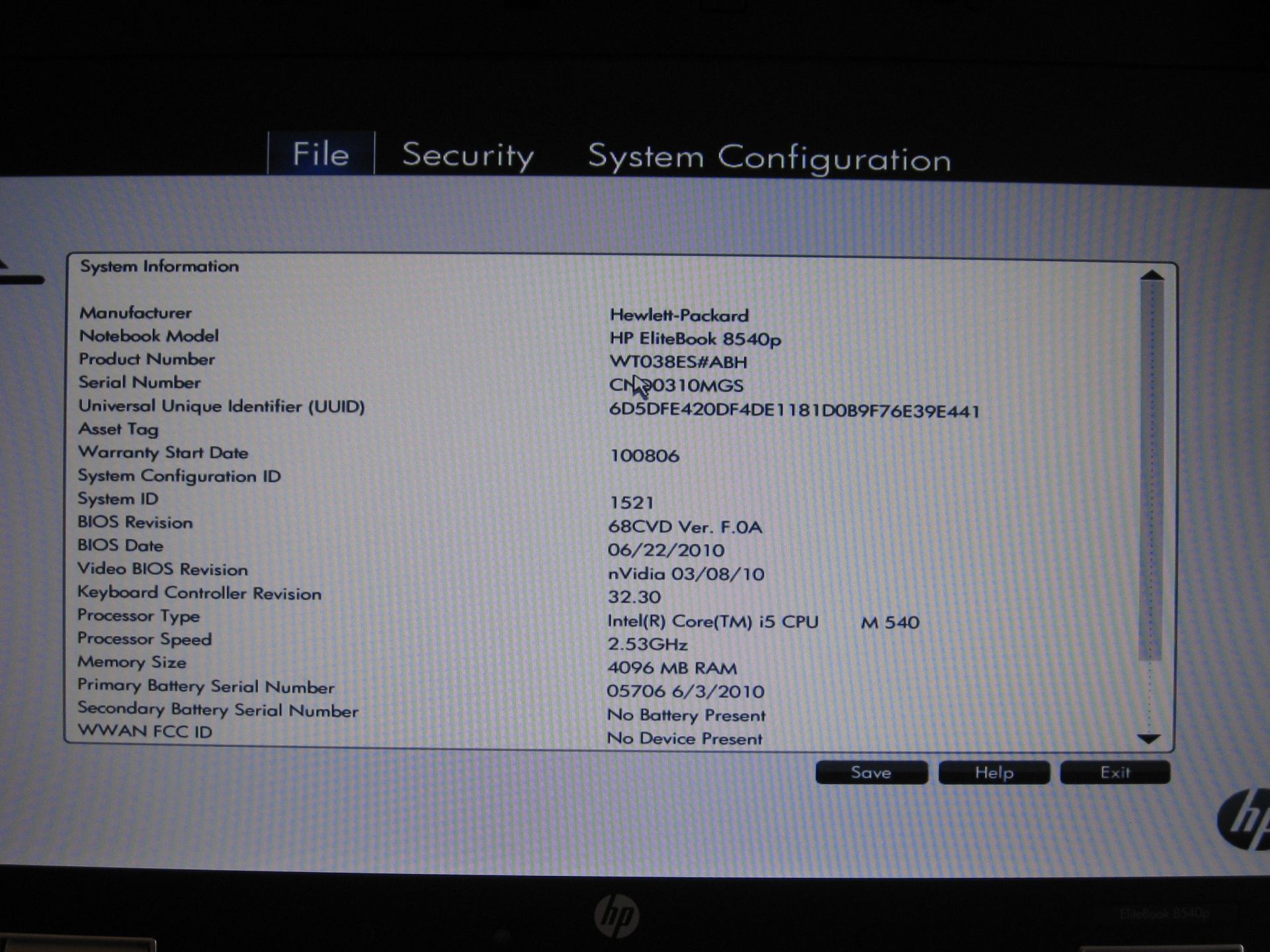
Task: Click the Exit button
Action: (x=1115, y=772)
